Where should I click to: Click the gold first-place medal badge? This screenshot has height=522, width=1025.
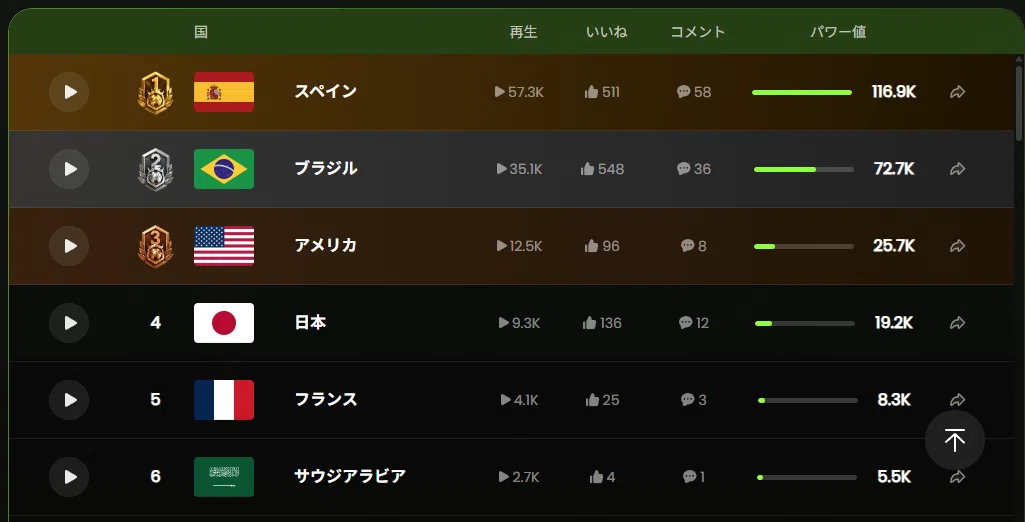(155, 93)
